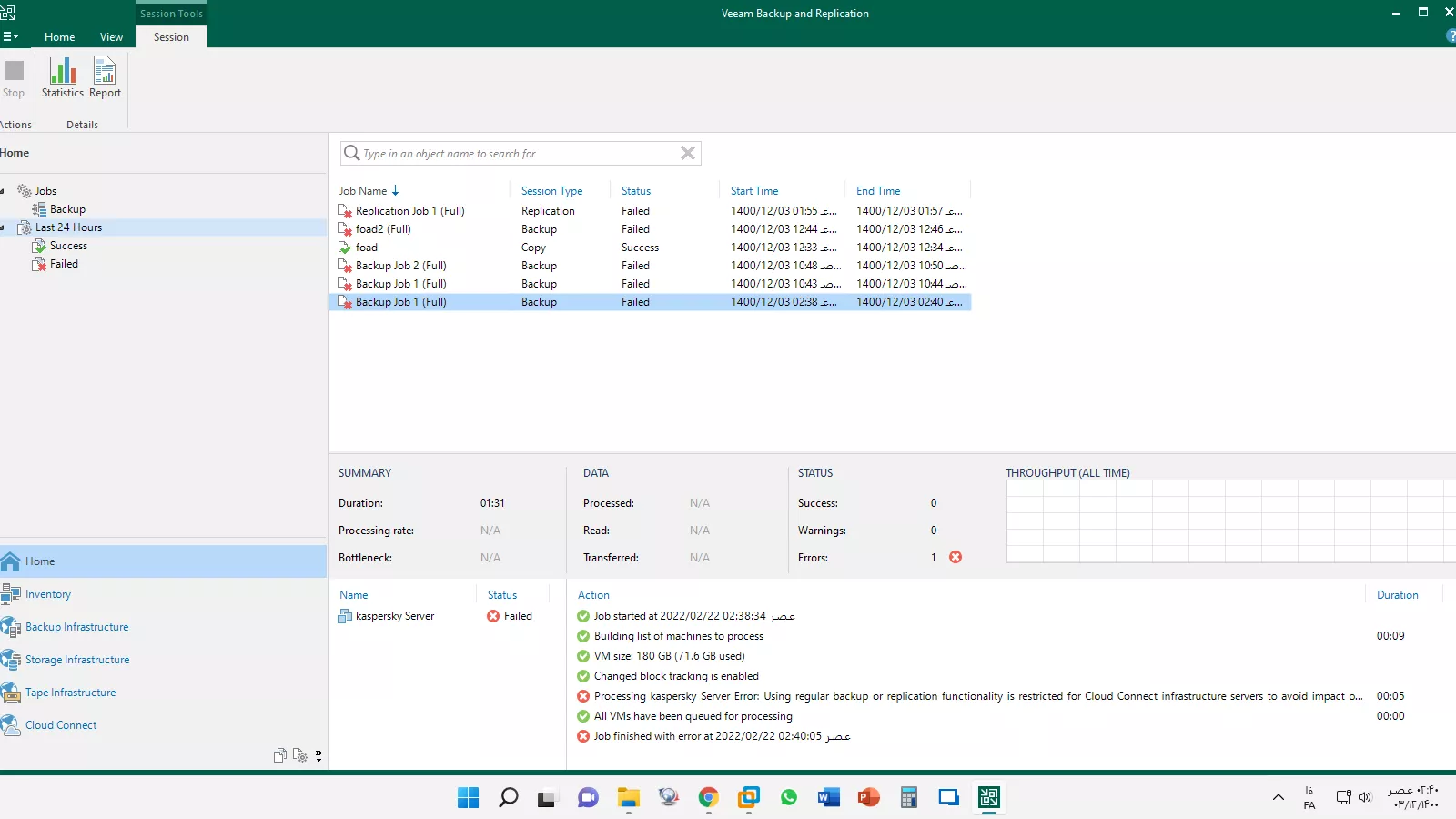
Task: Click the magnifier search icon
Action: click(351, 153)
